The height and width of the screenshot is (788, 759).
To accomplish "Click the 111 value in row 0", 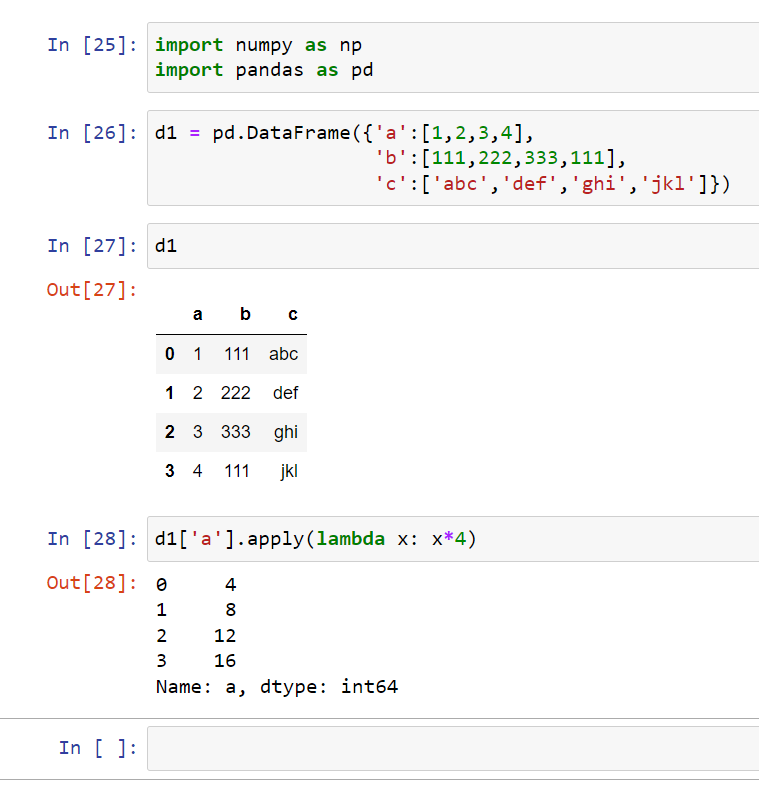I will pyautogui.click(x=237, y=354).
